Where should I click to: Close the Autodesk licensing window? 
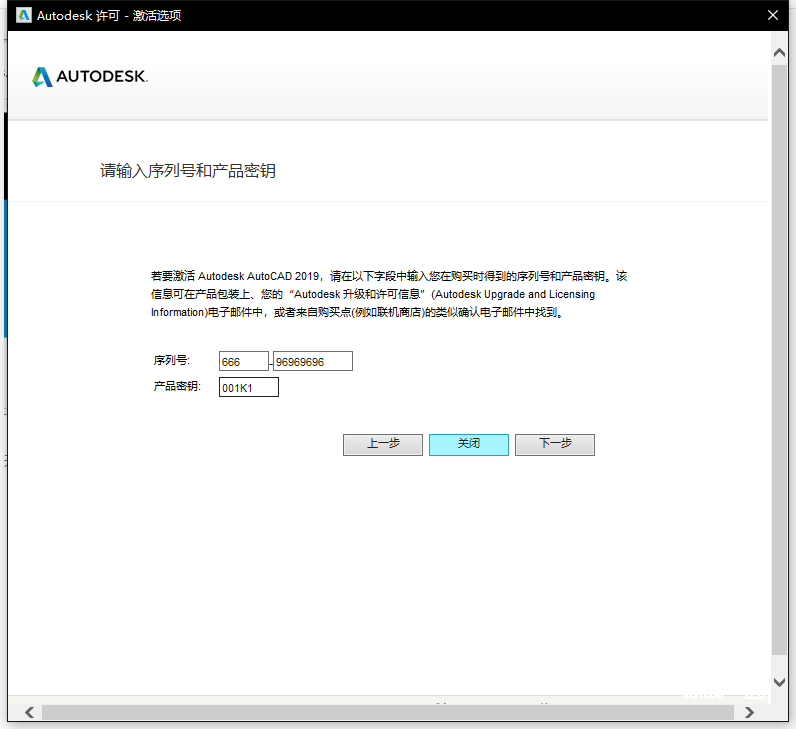point(770,15)
